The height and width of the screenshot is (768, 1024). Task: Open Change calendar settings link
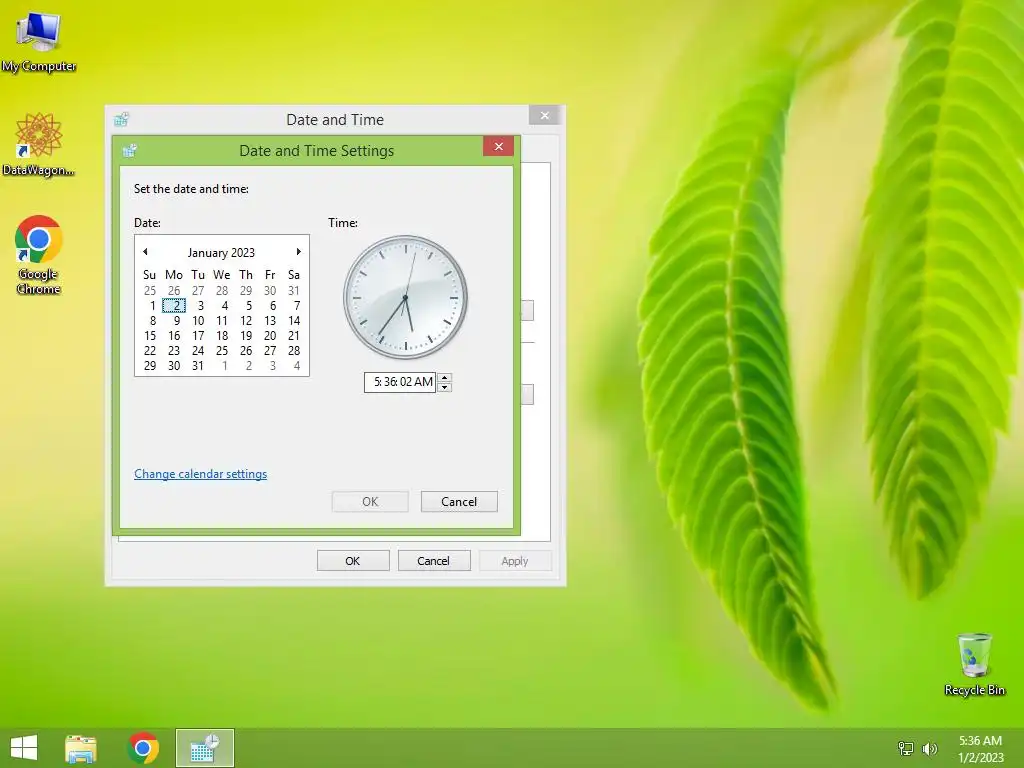pos(200,474)
